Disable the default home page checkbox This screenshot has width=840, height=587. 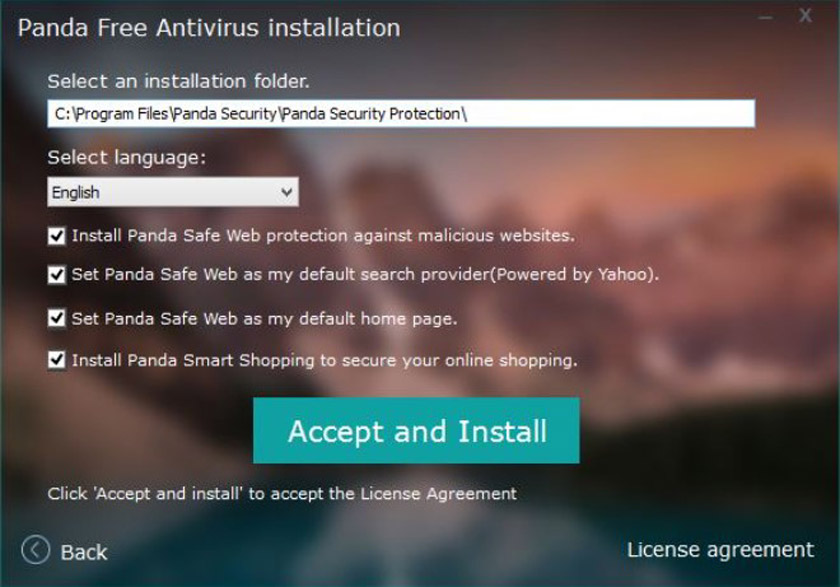click(57, 318)
